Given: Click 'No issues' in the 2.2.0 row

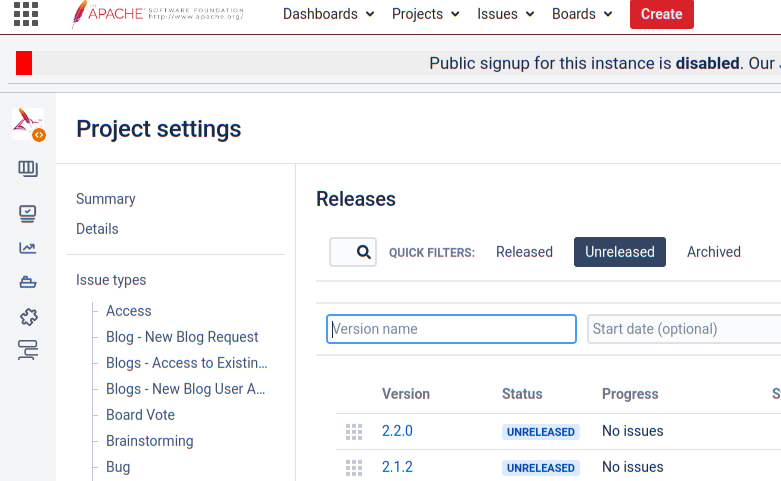Looking at the screenshot, I should 633,431.
